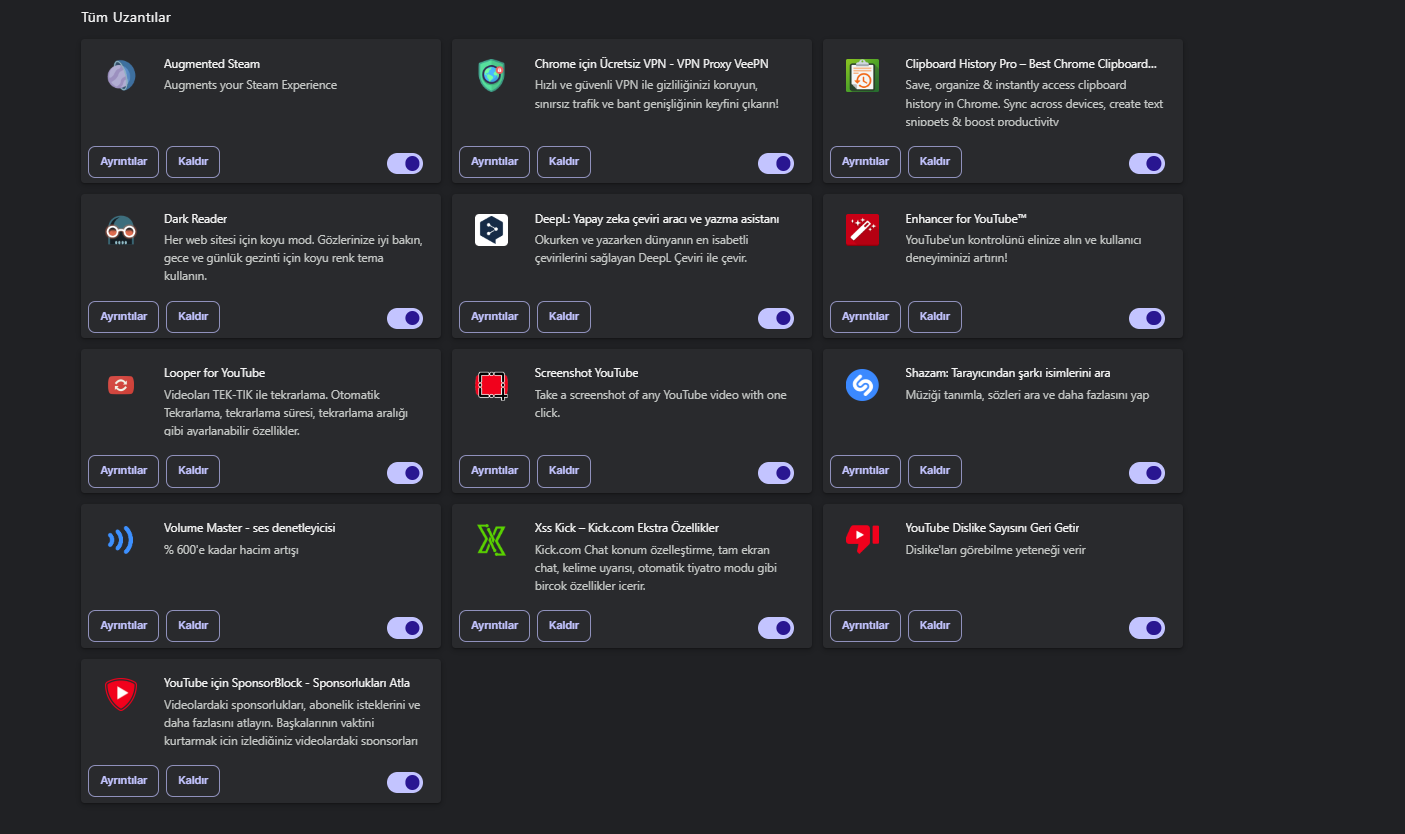
Task: Open Screenshot YouTube Ayrıntılar
Action: pyautogui.click(x=494, y=471)
